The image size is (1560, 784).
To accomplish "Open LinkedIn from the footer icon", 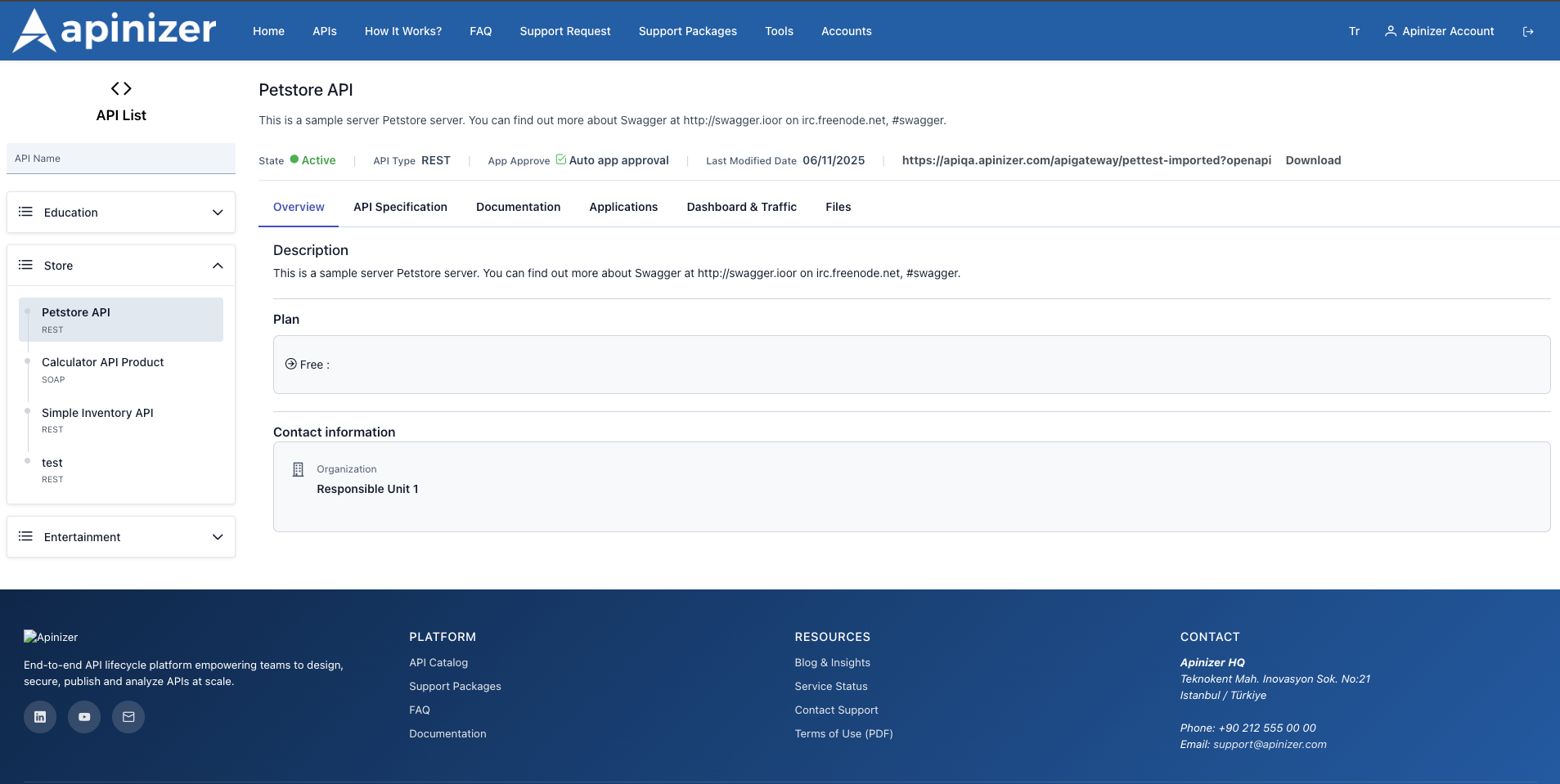I will 39,716.
